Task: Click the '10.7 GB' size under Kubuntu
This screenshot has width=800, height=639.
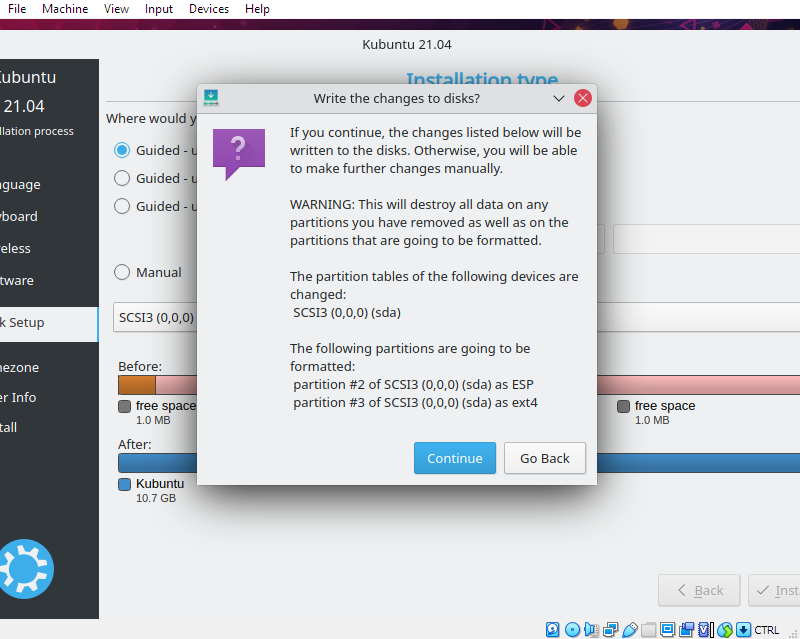Action: [x=156, y=498]
